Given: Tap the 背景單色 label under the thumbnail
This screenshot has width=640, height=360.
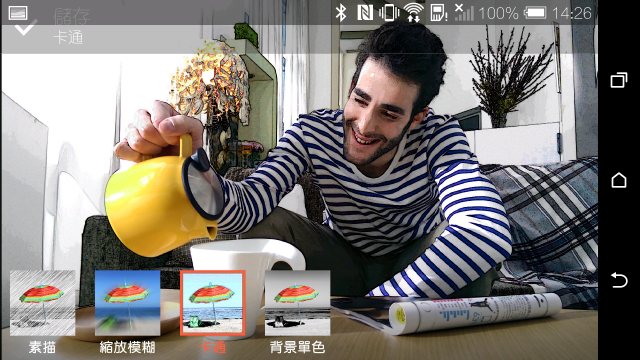Looking at the screenshot, I should pyautogui.click(x=298, y=347).
